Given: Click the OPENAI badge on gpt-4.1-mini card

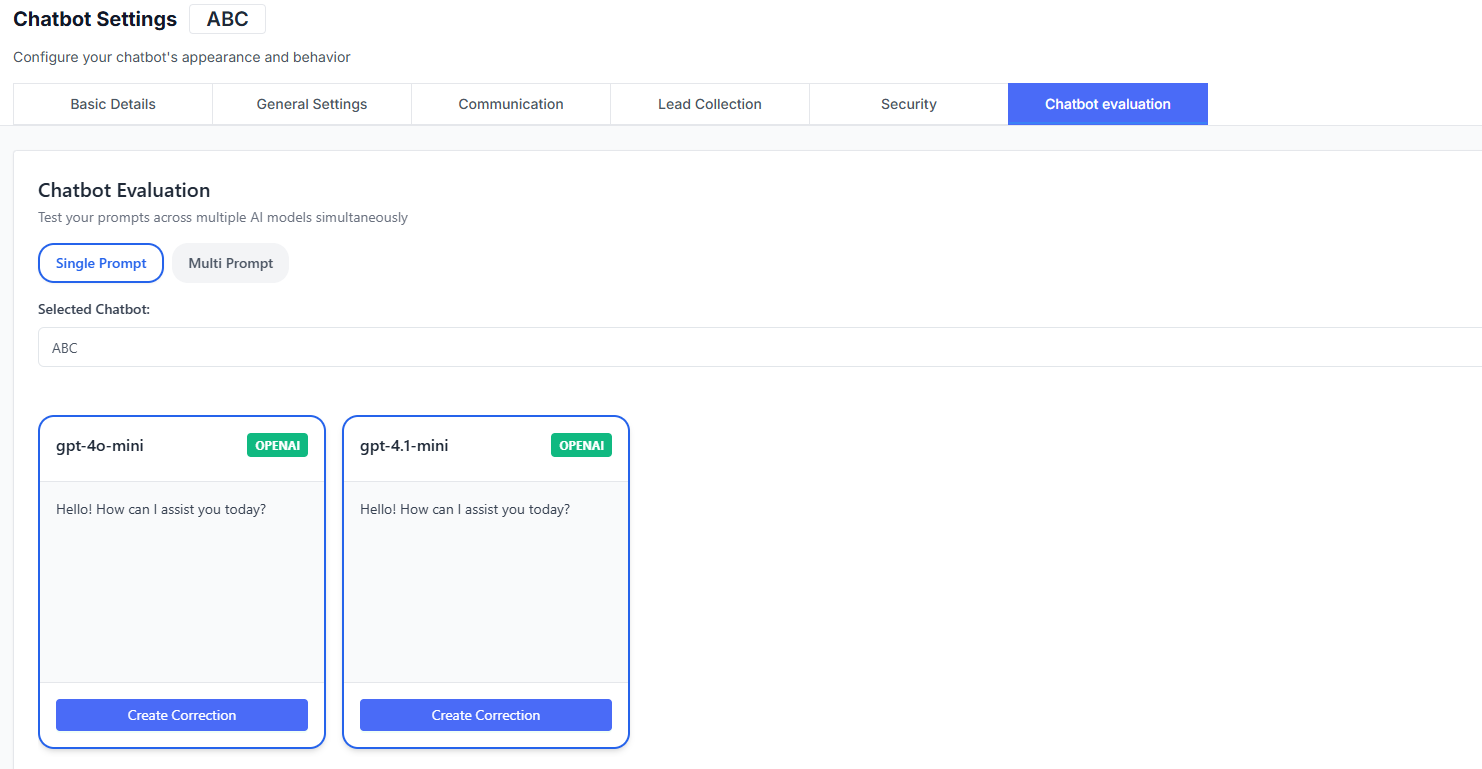Looking at the screenshot, I should pos(581,445).
